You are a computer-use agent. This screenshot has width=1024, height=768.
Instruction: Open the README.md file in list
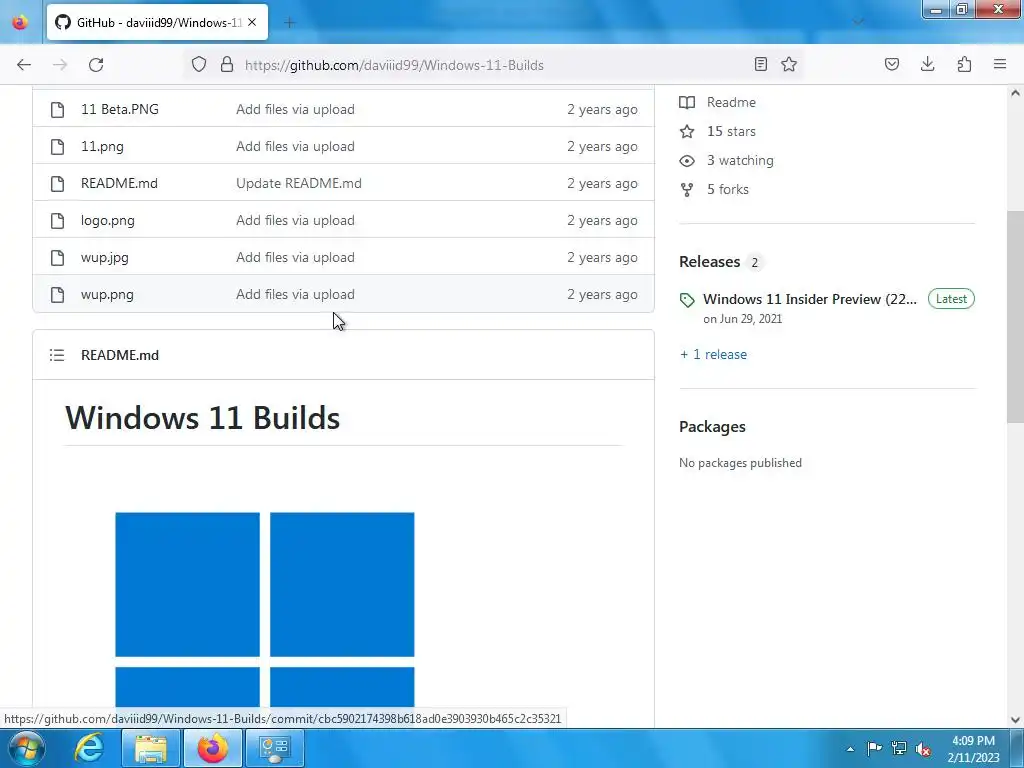coord(119,184)
